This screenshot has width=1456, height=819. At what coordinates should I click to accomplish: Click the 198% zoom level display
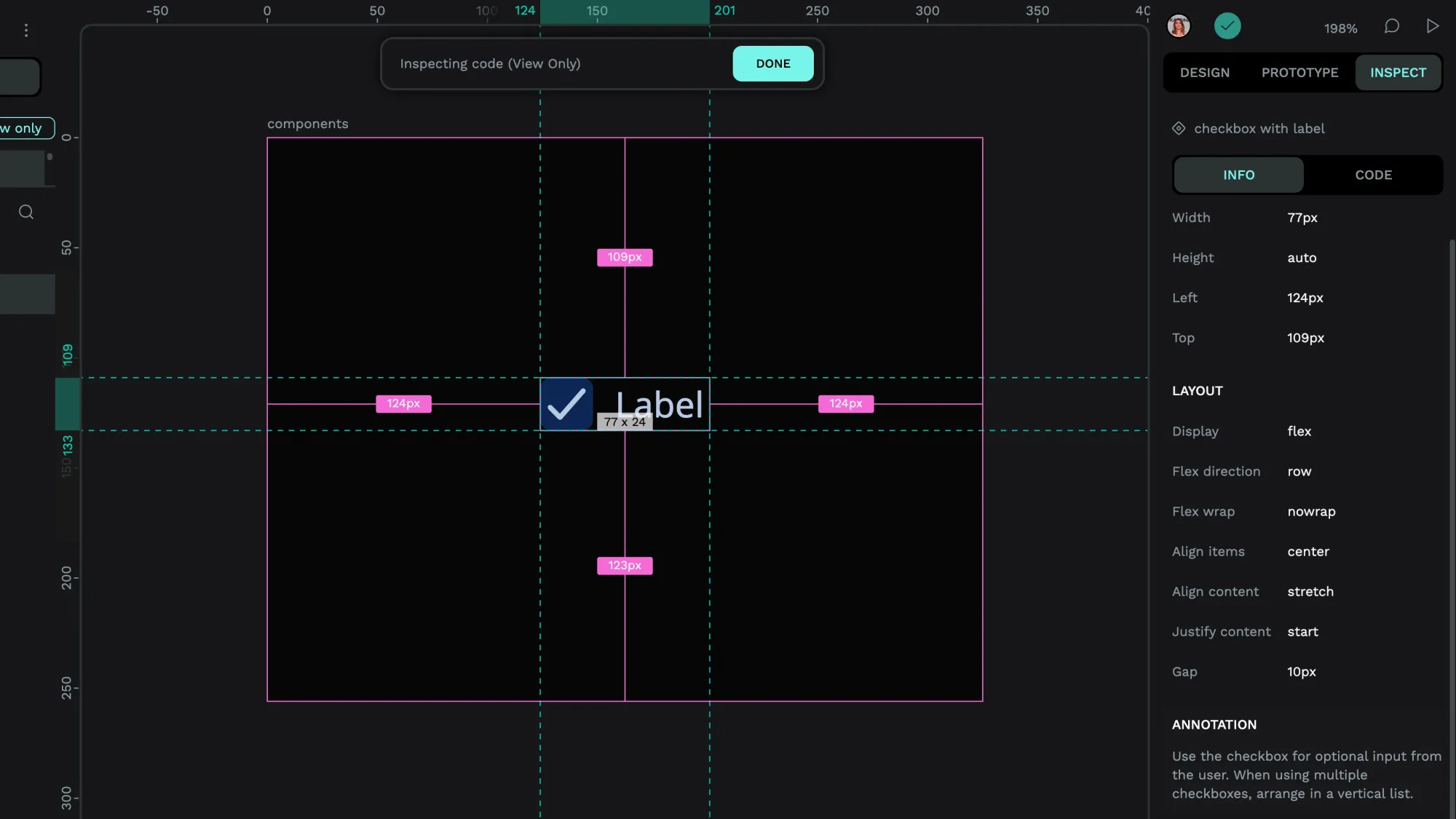(1341, 27)
